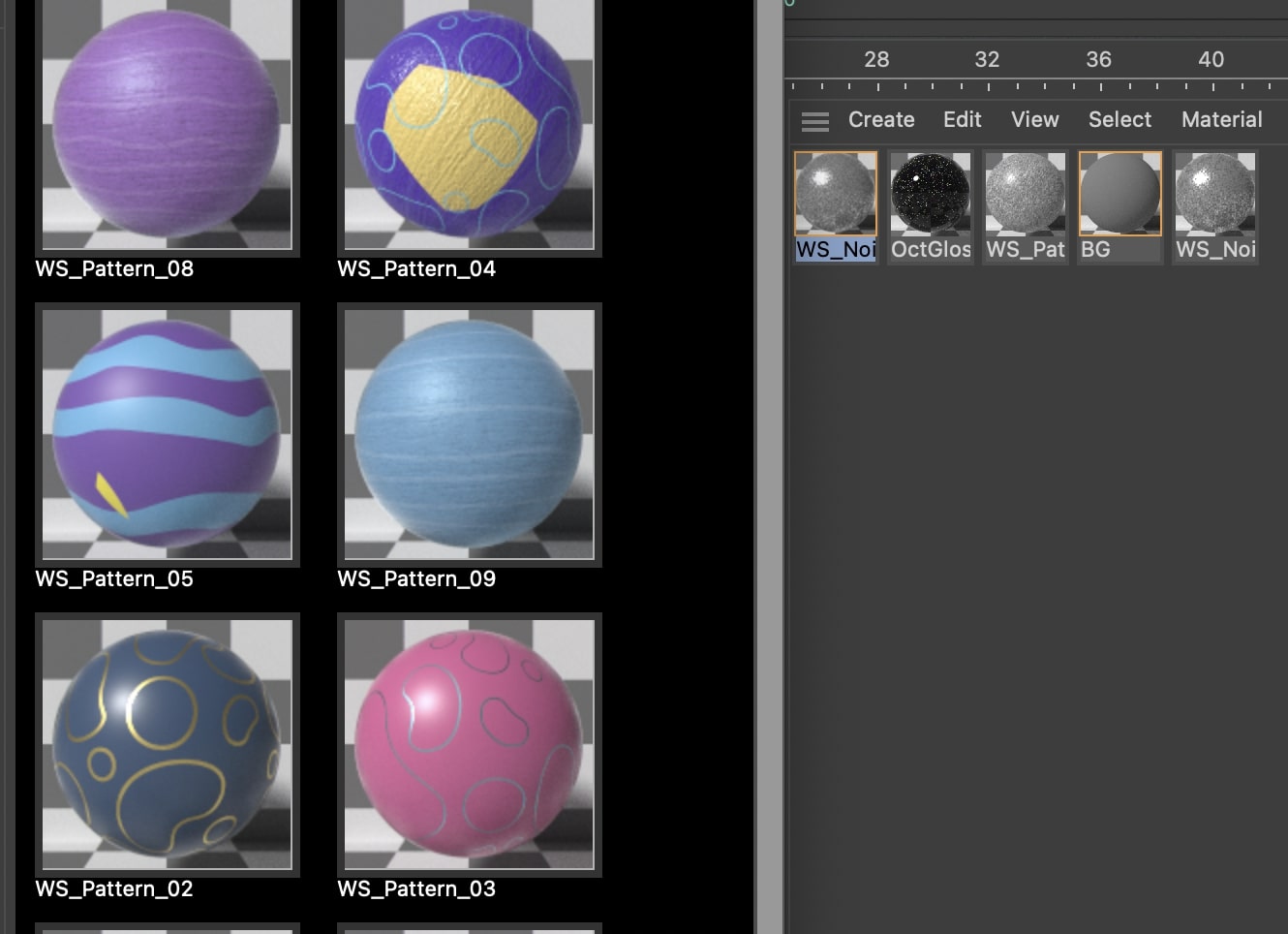Image resolution: width=1288 pixels, height=934 pixels.
Task: Click the WS_Pattern_03 label
Action: (x=416, y=888)
